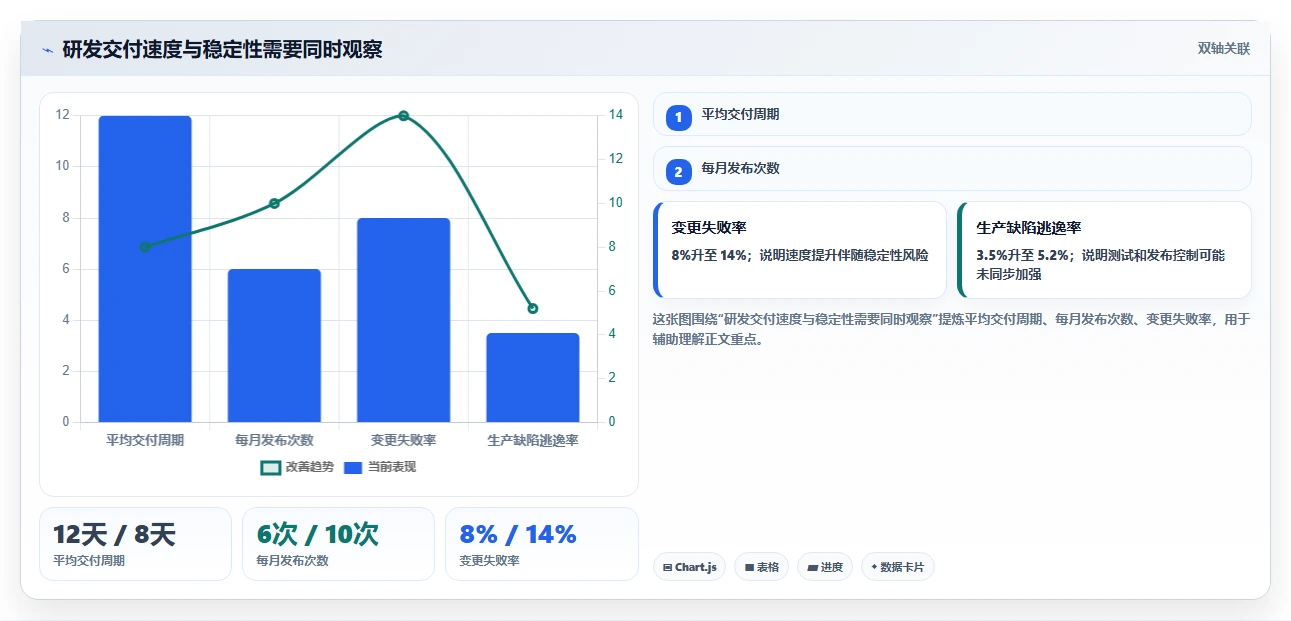Toggle the 改善趋势 legend entry

[297, 467]
